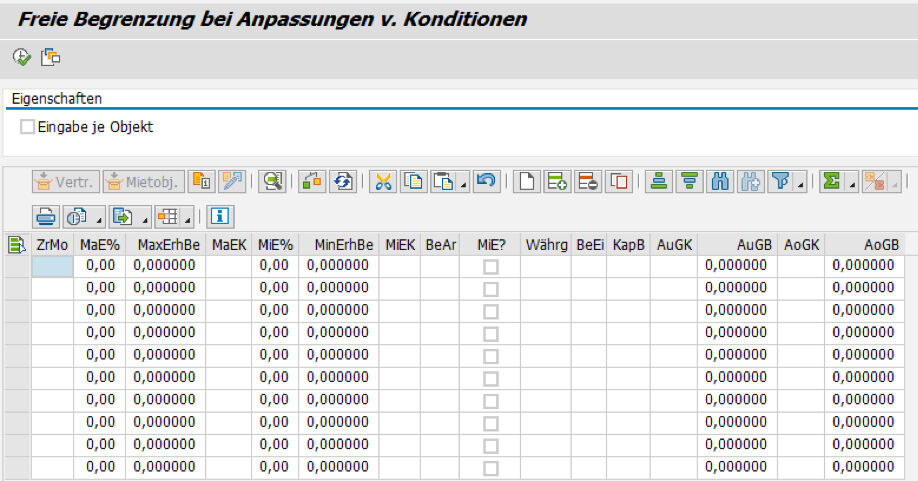
Task: Click the Währg column header
Action: click(546, 245)
